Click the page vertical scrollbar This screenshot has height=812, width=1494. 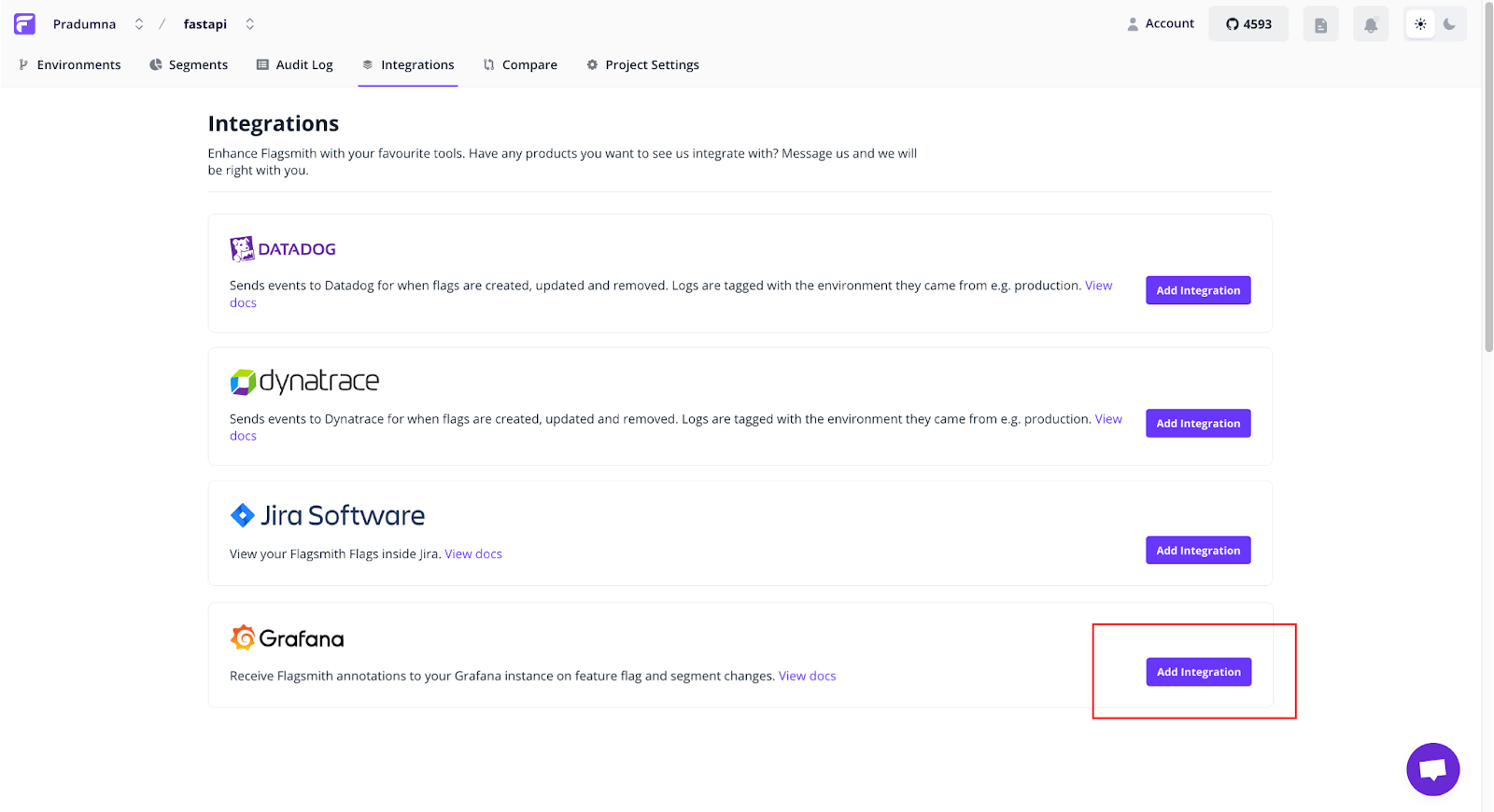click(1488, 177)
